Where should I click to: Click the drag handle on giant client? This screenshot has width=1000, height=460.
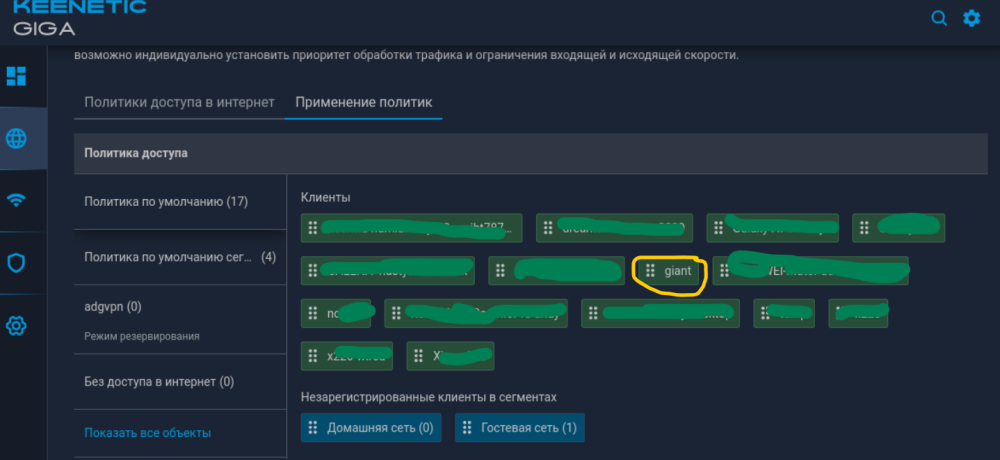click(651, 271)
